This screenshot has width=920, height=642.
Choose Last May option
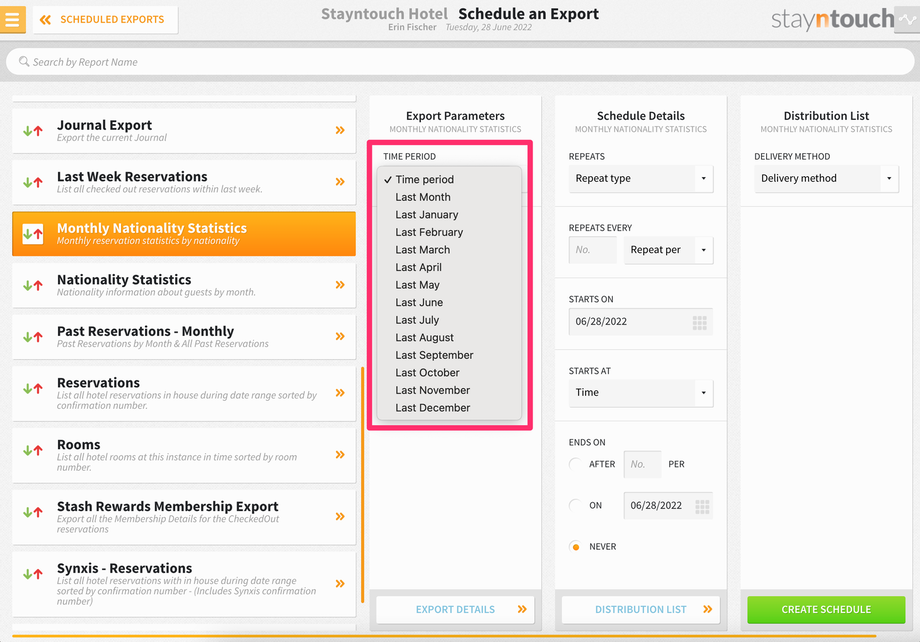pos(449,285)
